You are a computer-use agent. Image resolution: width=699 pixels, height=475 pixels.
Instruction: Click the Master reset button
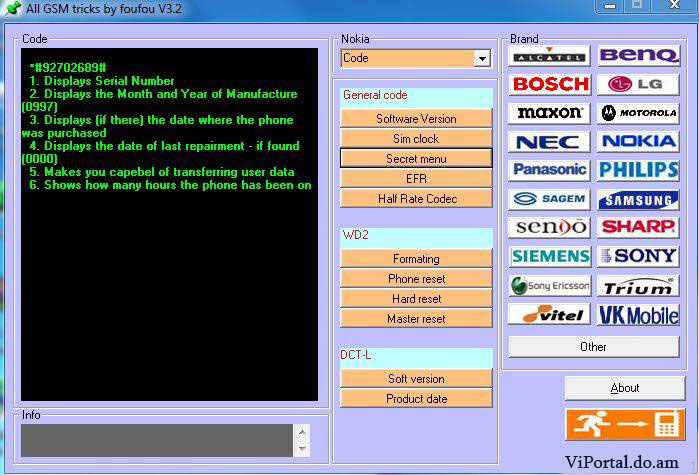(416, 319)
